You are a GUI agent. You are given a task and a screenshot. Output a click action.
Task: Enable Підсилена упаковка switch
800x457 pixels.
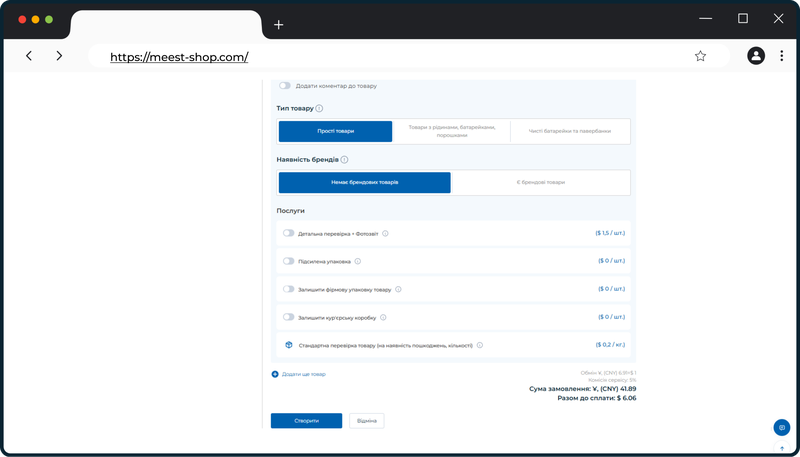[x=289, y=261]
